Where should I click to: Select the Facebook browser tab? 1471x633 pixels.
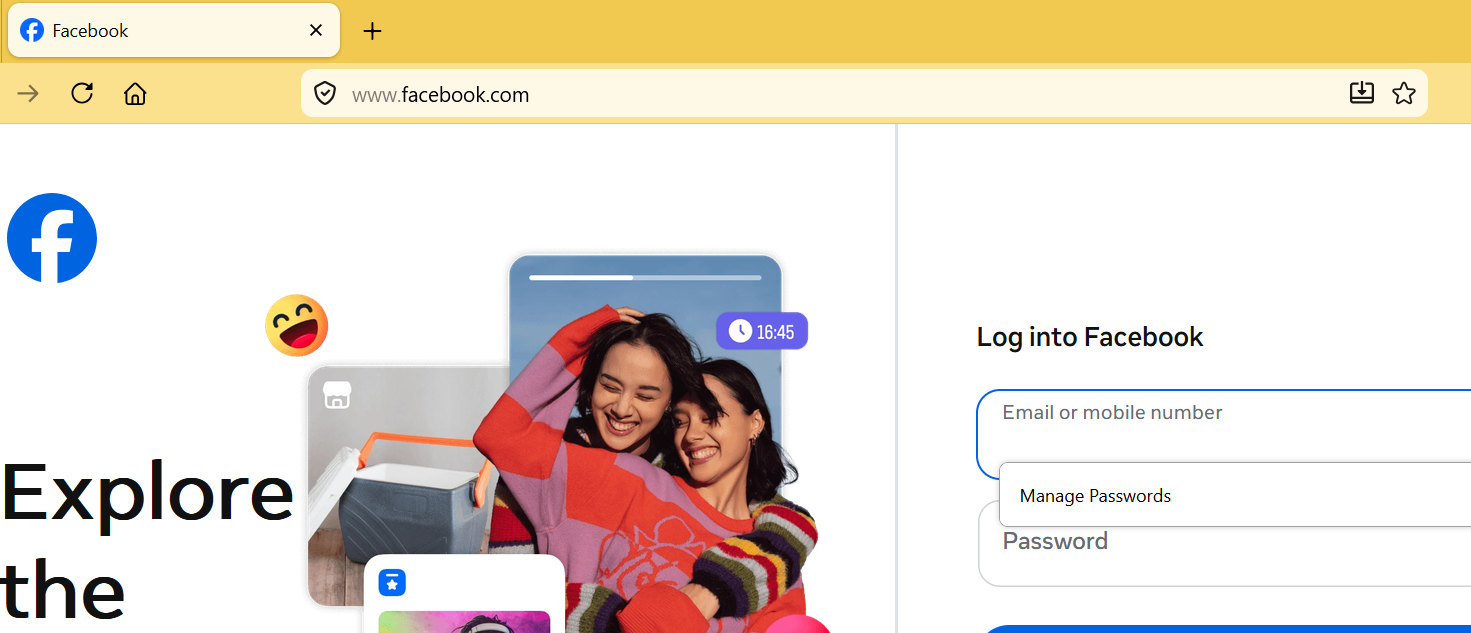tap(174, 30)
